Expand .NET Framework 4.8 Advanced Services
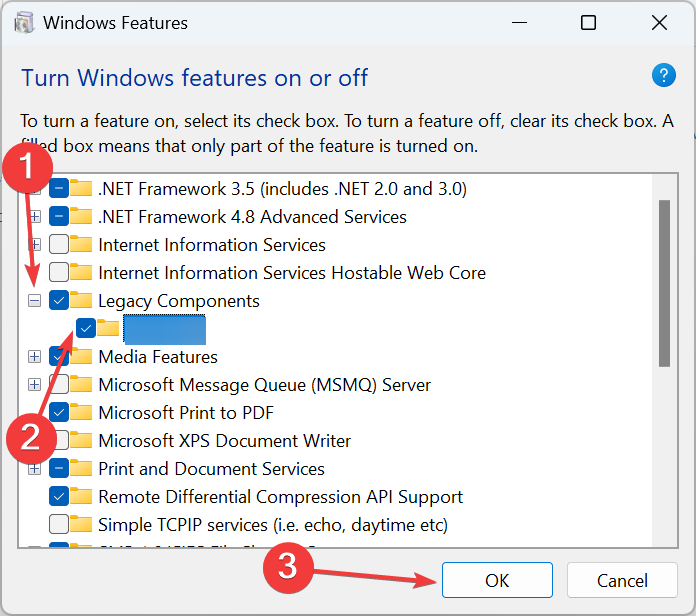Viewport: 696px width, 616px height. 35,217
